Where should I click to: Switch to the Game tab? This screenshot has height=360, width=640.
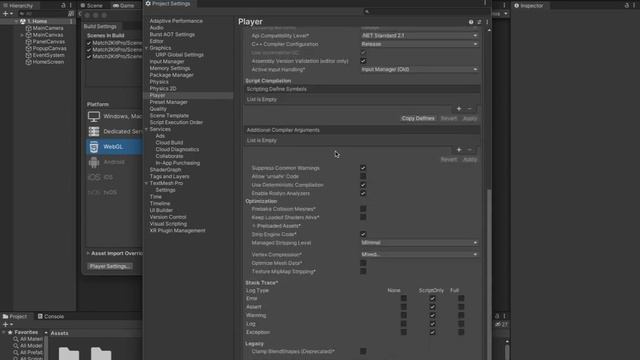point(124,5)
